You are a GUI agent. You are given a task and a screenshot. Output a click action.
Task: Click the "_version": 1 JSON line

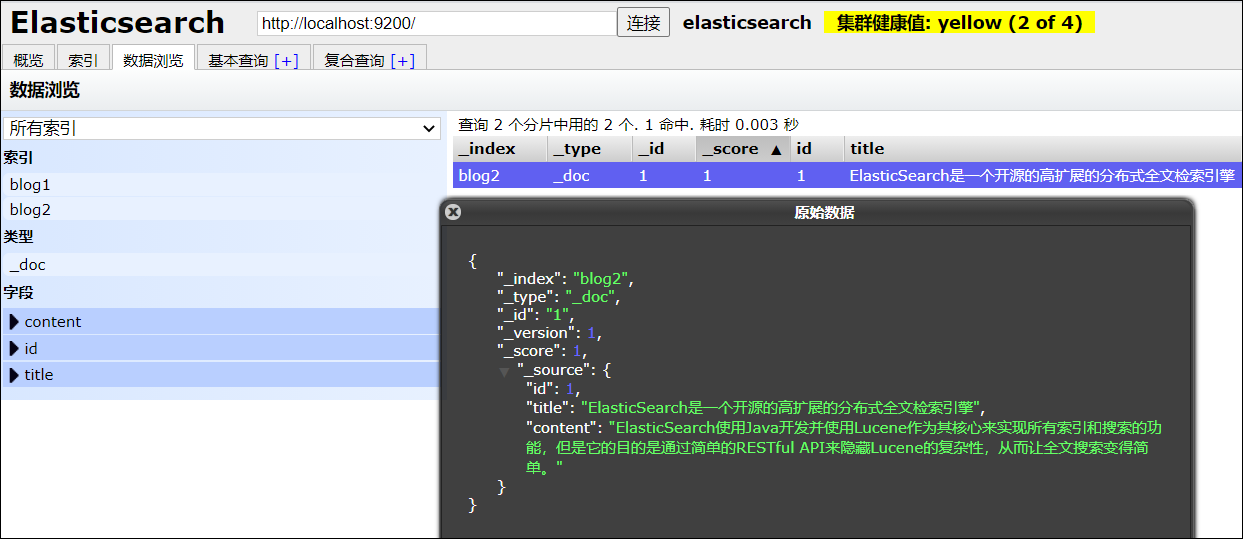pos(549,333)
